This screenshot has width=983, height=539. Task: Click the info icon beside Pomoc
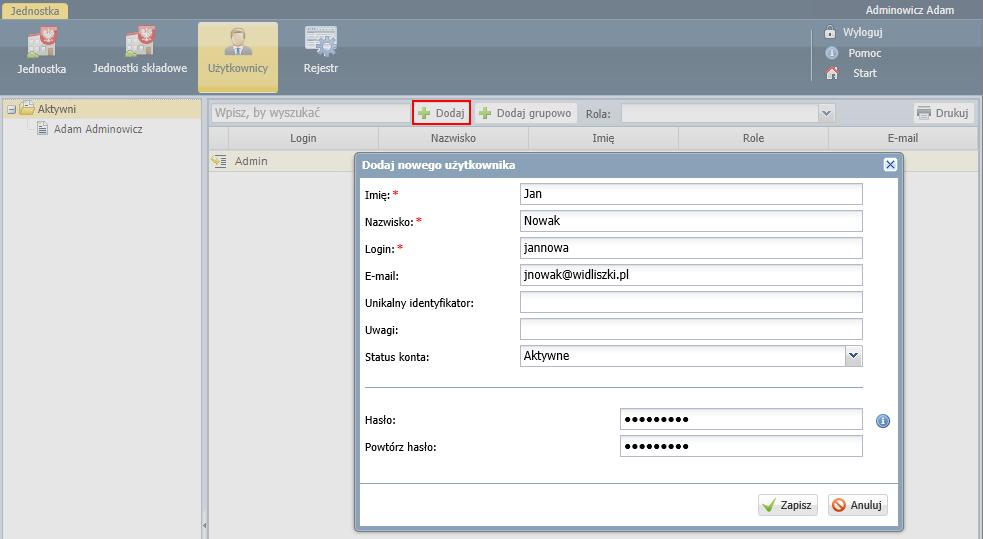click(831, 53)
